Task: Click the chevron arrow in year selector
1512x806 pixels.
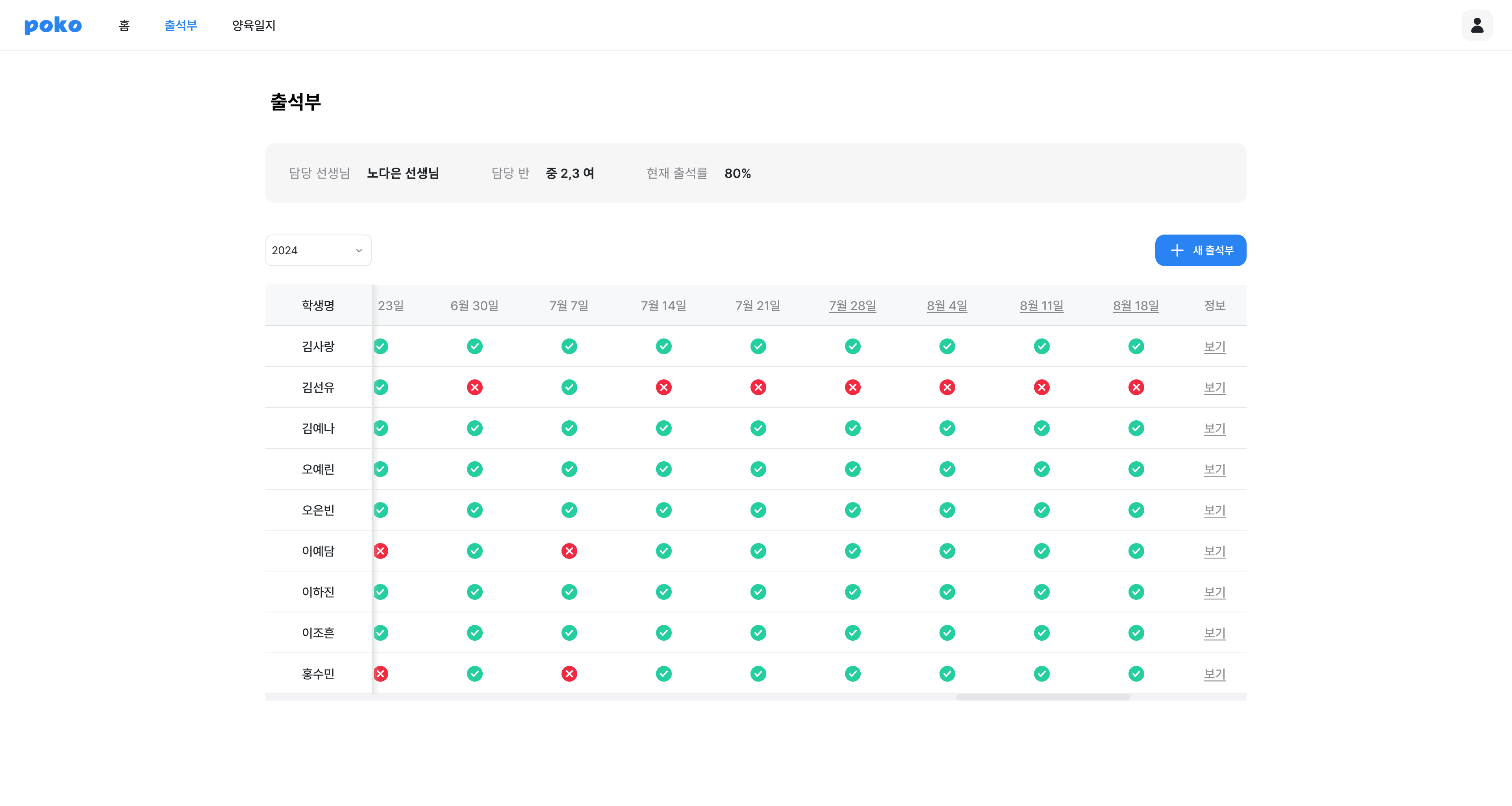Action: pyautogui.click(x=359, y=250)
